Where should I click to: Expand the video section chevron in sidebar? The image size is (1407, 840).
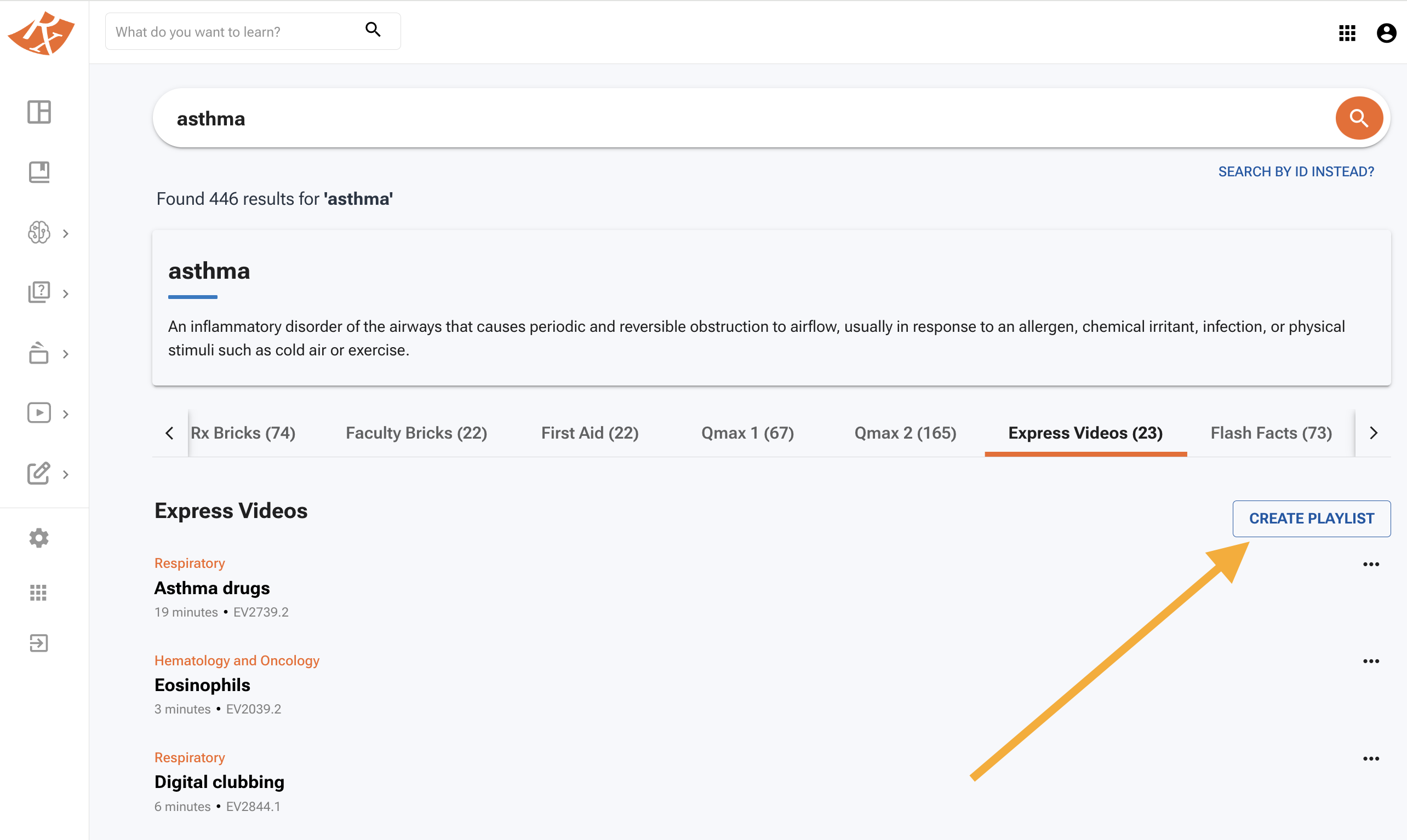[x=66, y=414]
